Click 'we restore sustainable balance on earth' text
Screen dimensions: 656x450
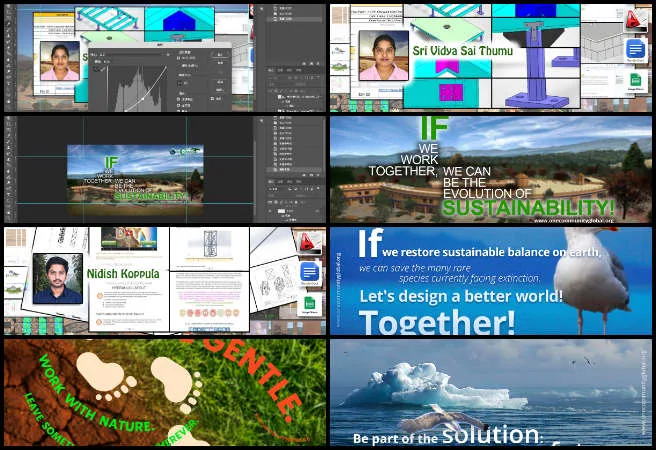(x=491, y=252)
